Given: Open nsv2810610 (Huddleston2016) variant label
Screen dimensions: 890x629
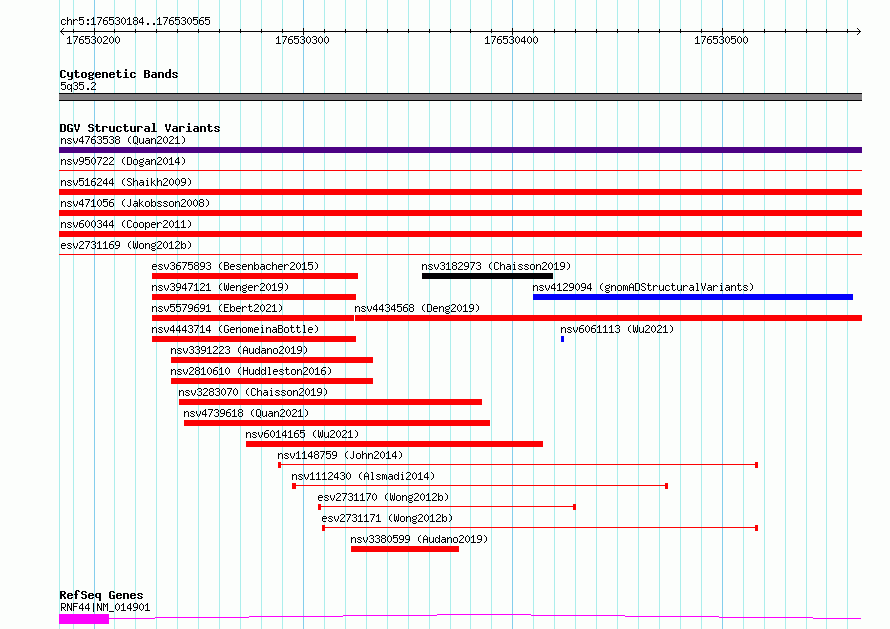Looking at the screenshot, I should [251, 371].
